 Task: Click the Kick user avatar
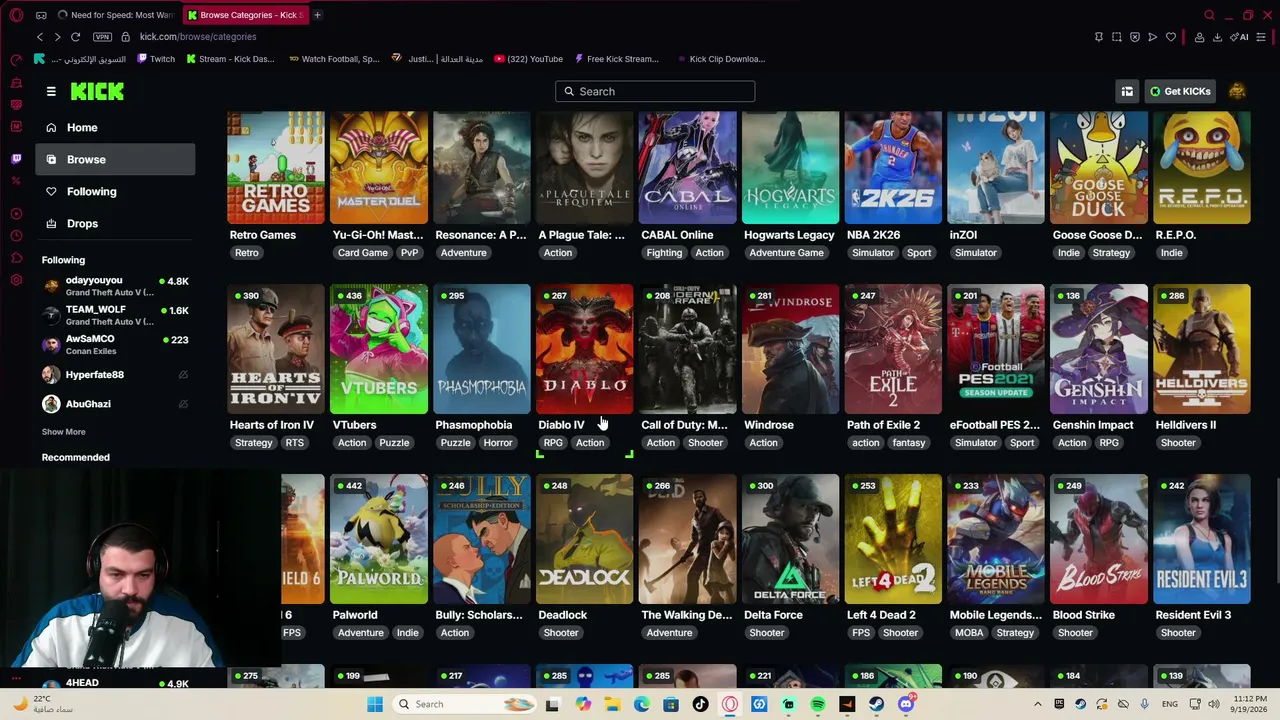coord(1237,91)
